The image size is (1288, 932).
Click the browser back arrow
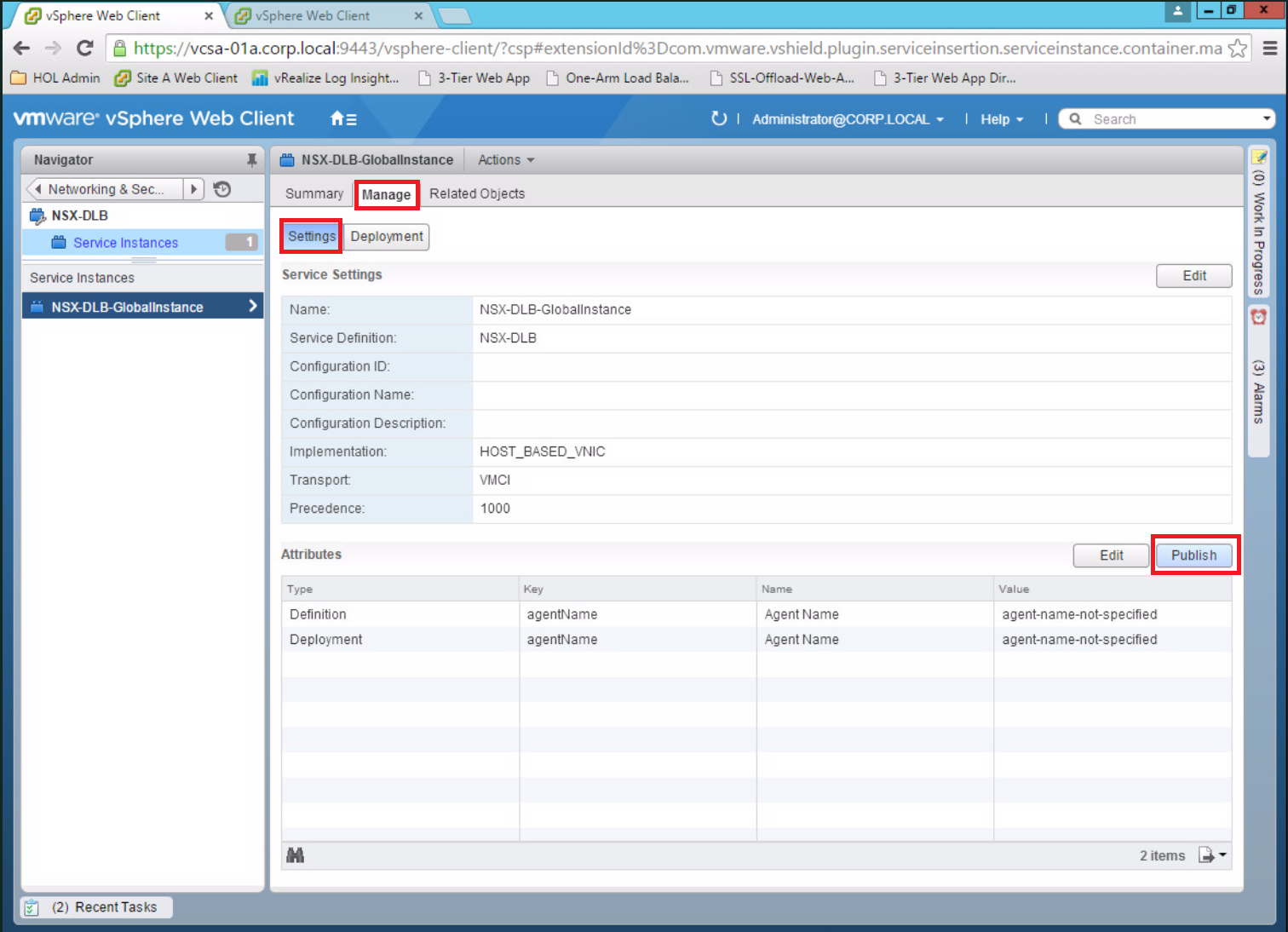(22, 48)
